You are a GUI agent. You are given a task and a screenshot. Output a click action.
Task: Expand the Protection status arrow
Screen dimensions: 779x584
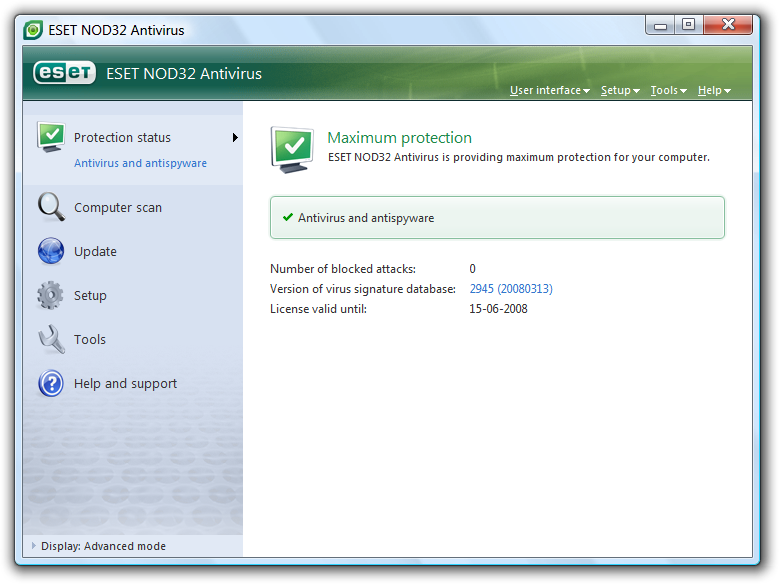click(236, 137)
